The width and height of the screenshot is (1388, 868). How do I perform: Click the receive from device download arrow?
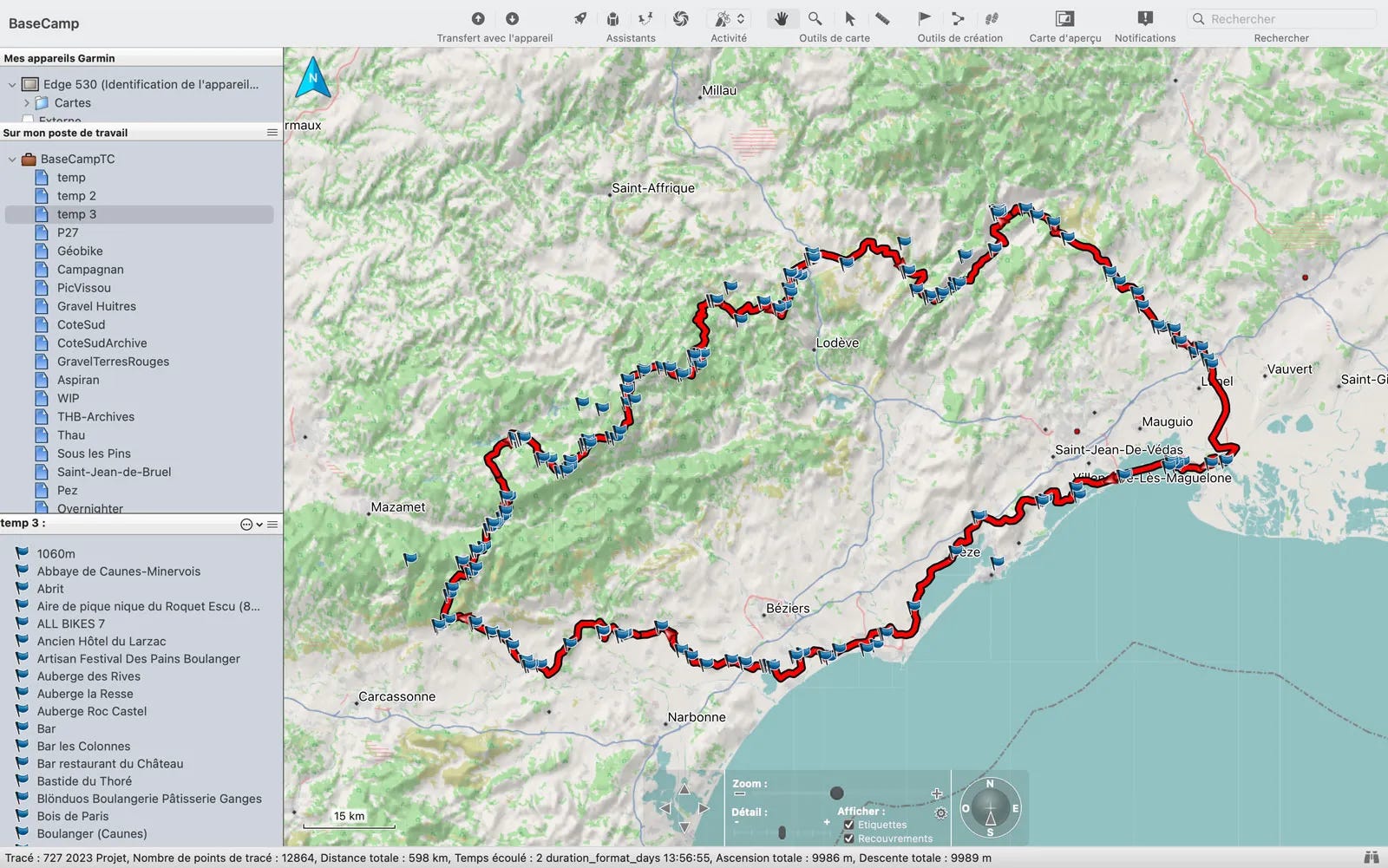(512, 18)
